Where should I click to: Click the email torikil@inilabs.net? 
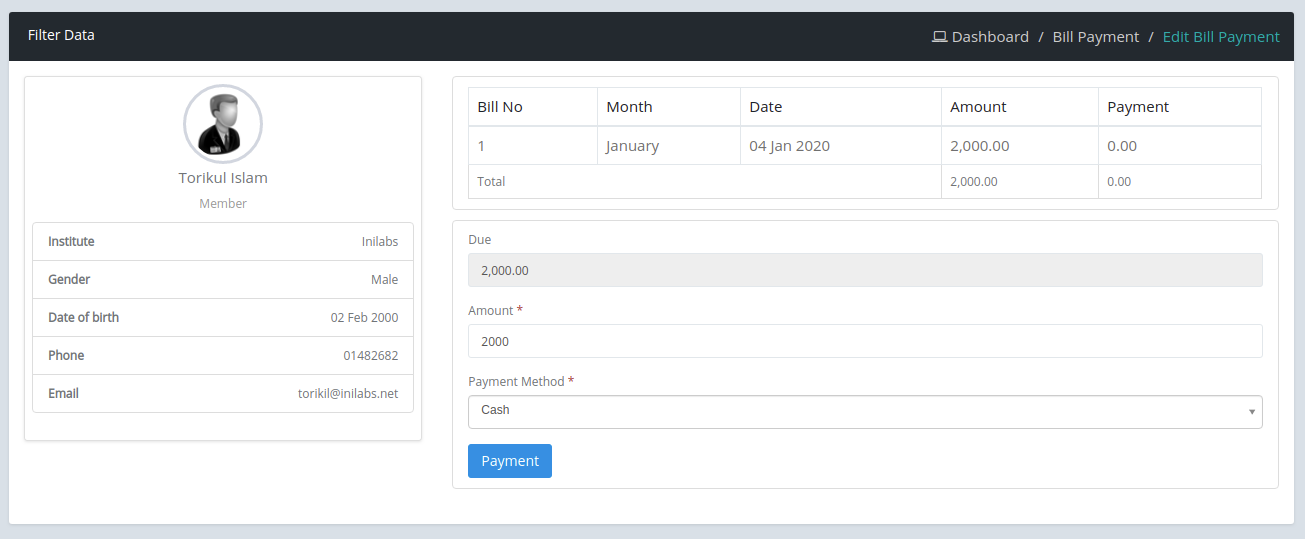(x=348, y=394)
